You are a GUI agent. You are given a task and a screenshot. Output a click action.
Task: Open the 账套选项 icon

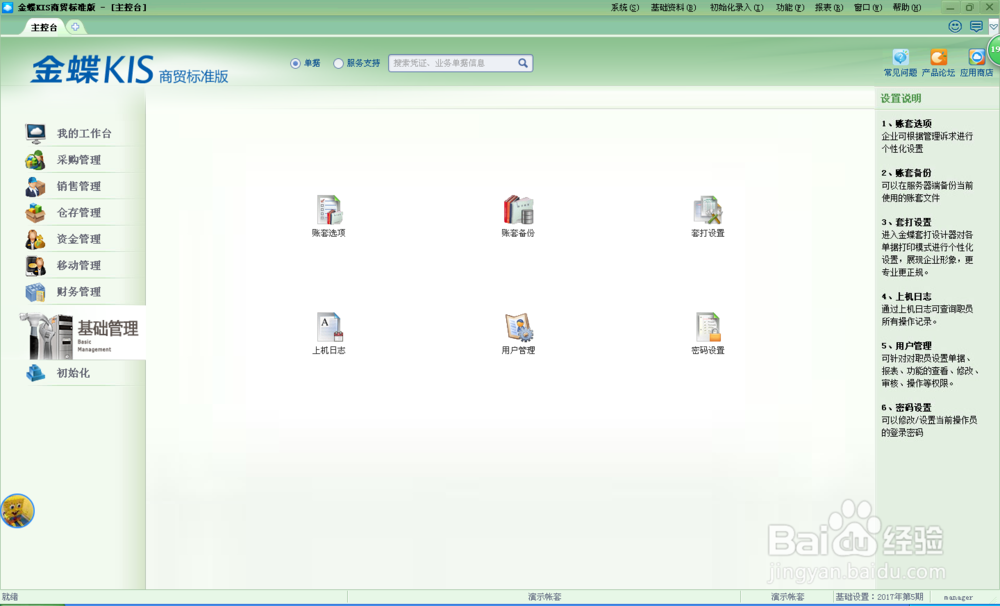[328, 216]
